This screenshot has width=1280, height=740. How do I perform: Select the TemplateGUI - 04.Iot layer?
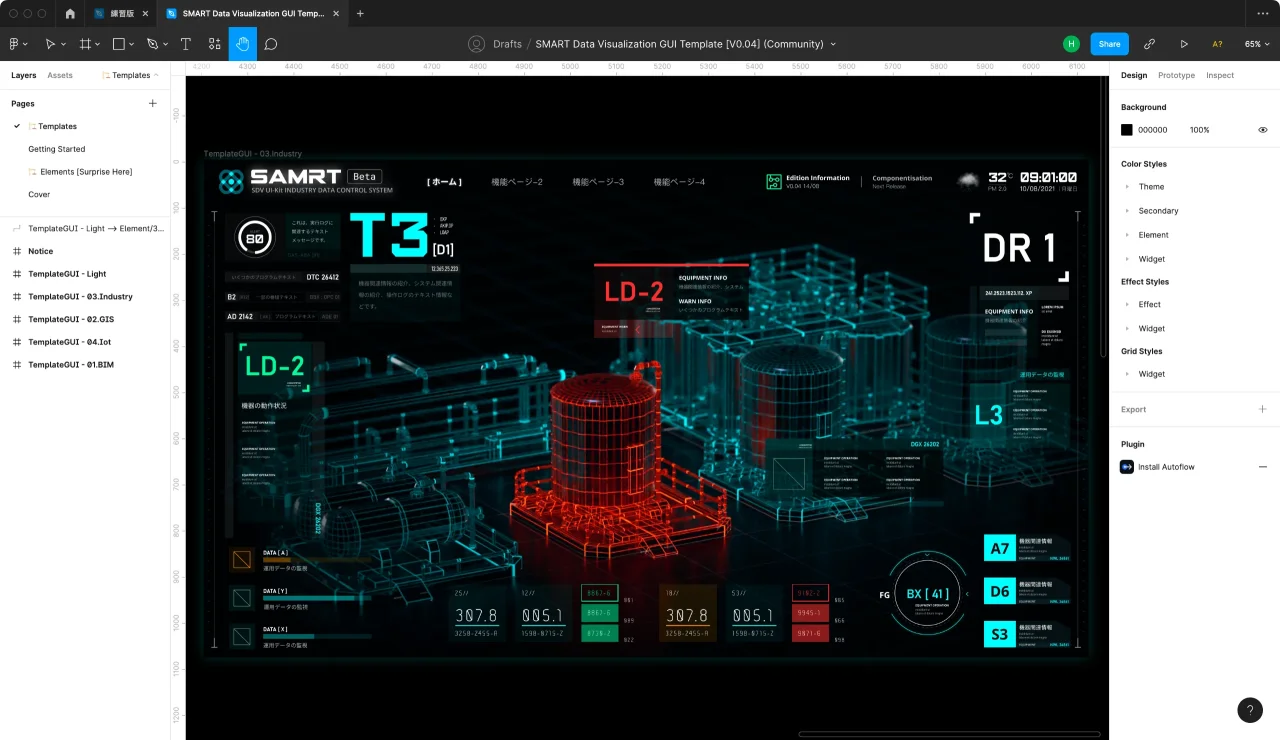coord(69,342)
